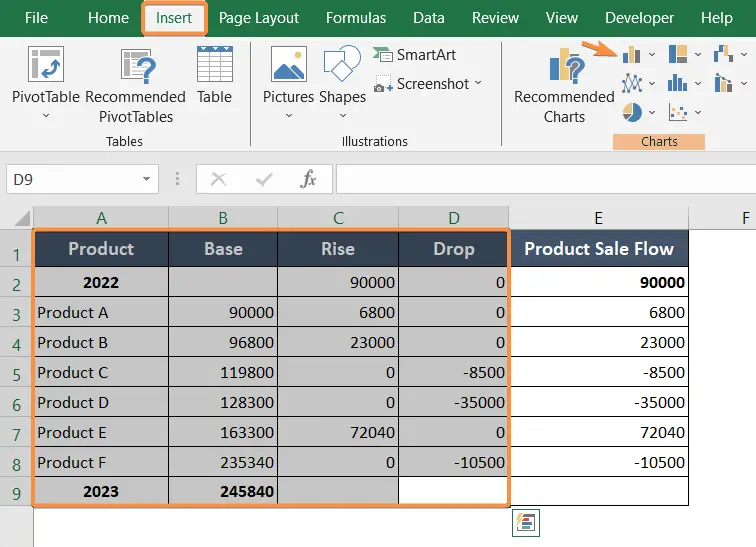Click the formula bar Enter checkmark
756x547 pixels.
click(x=264, y=179)
